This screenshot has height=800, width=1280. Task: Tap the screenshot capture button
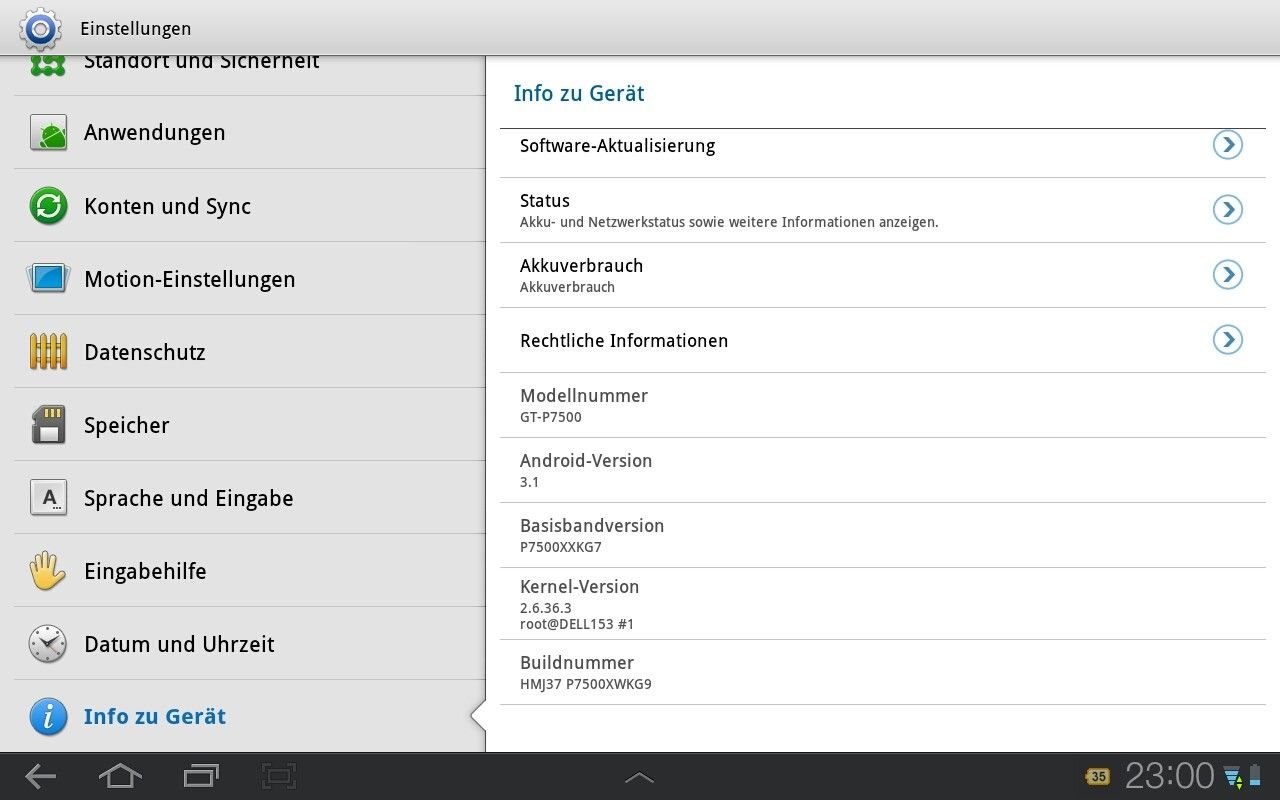tap(279, 776)
